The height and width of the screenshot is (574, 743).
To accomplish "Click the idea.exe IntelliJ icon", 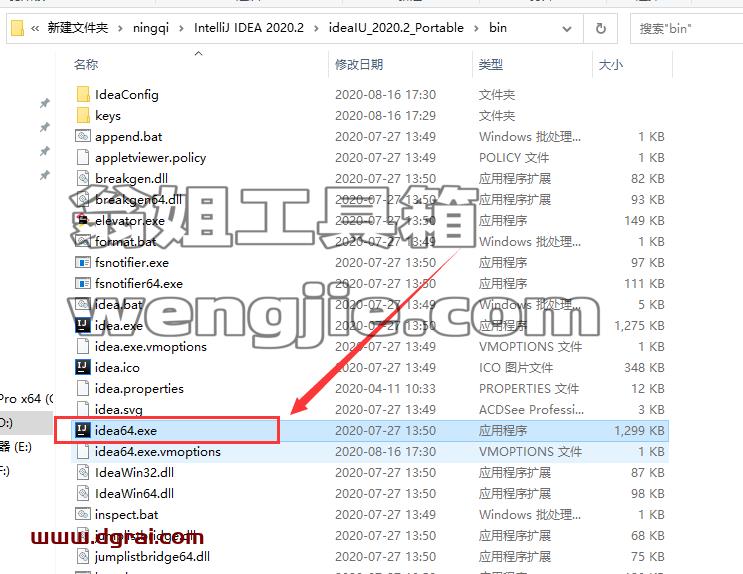I will (83, 325).
